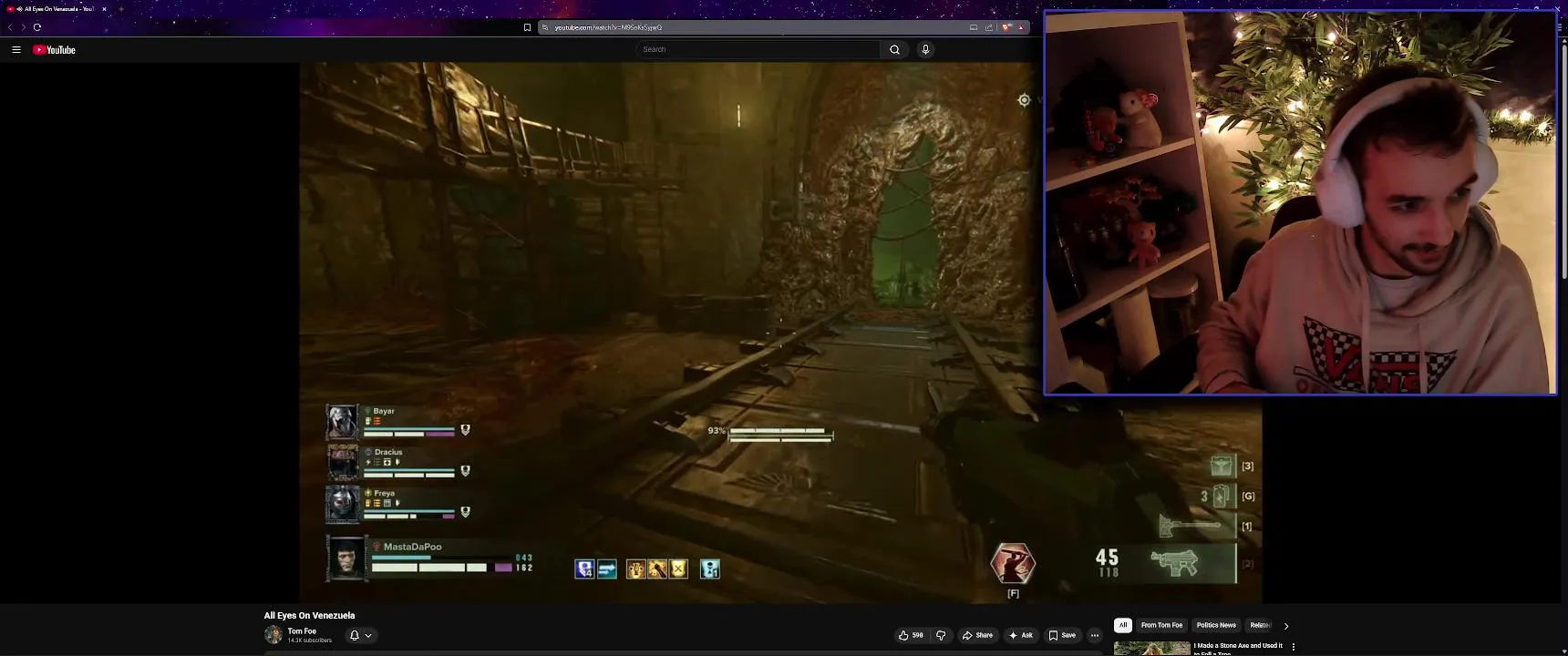Click the YouTube search input field

tap(758, 49)
